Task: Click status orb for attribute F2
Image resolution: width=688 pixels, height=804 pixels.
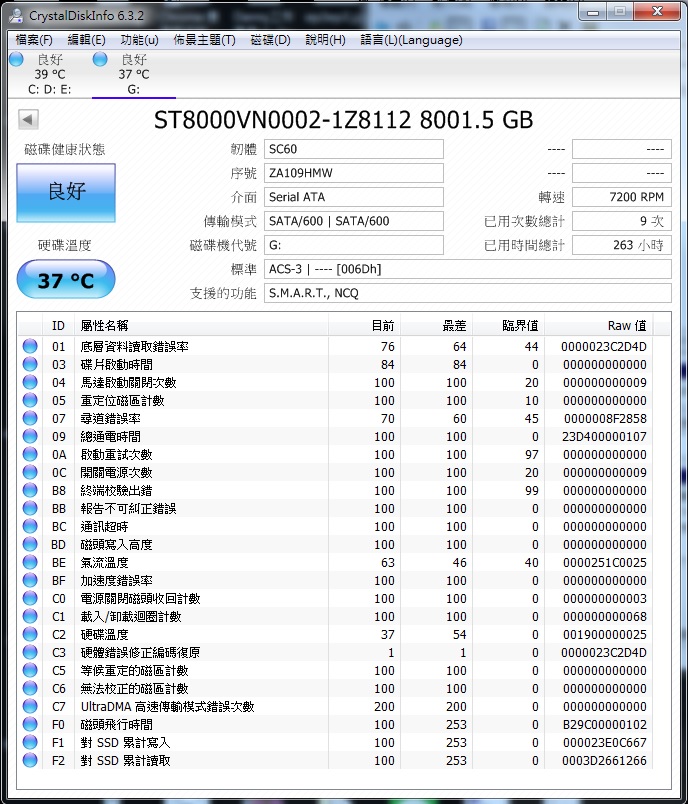Action: click(30, 760)
